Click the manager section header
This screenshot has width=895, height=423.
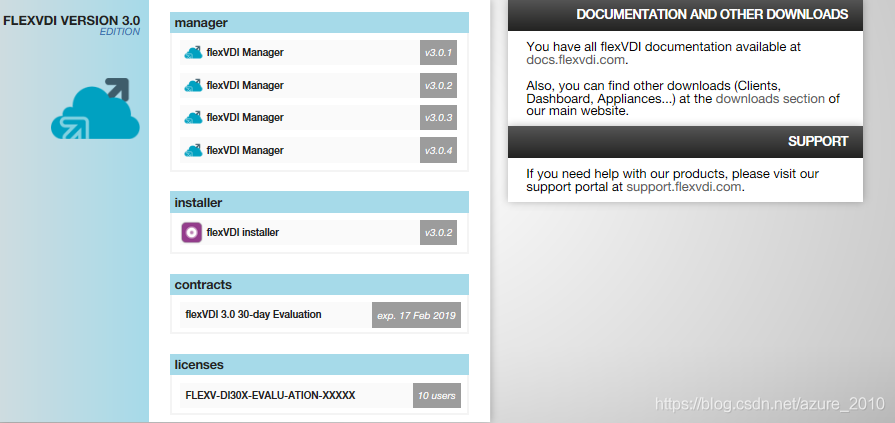point(320,23)
